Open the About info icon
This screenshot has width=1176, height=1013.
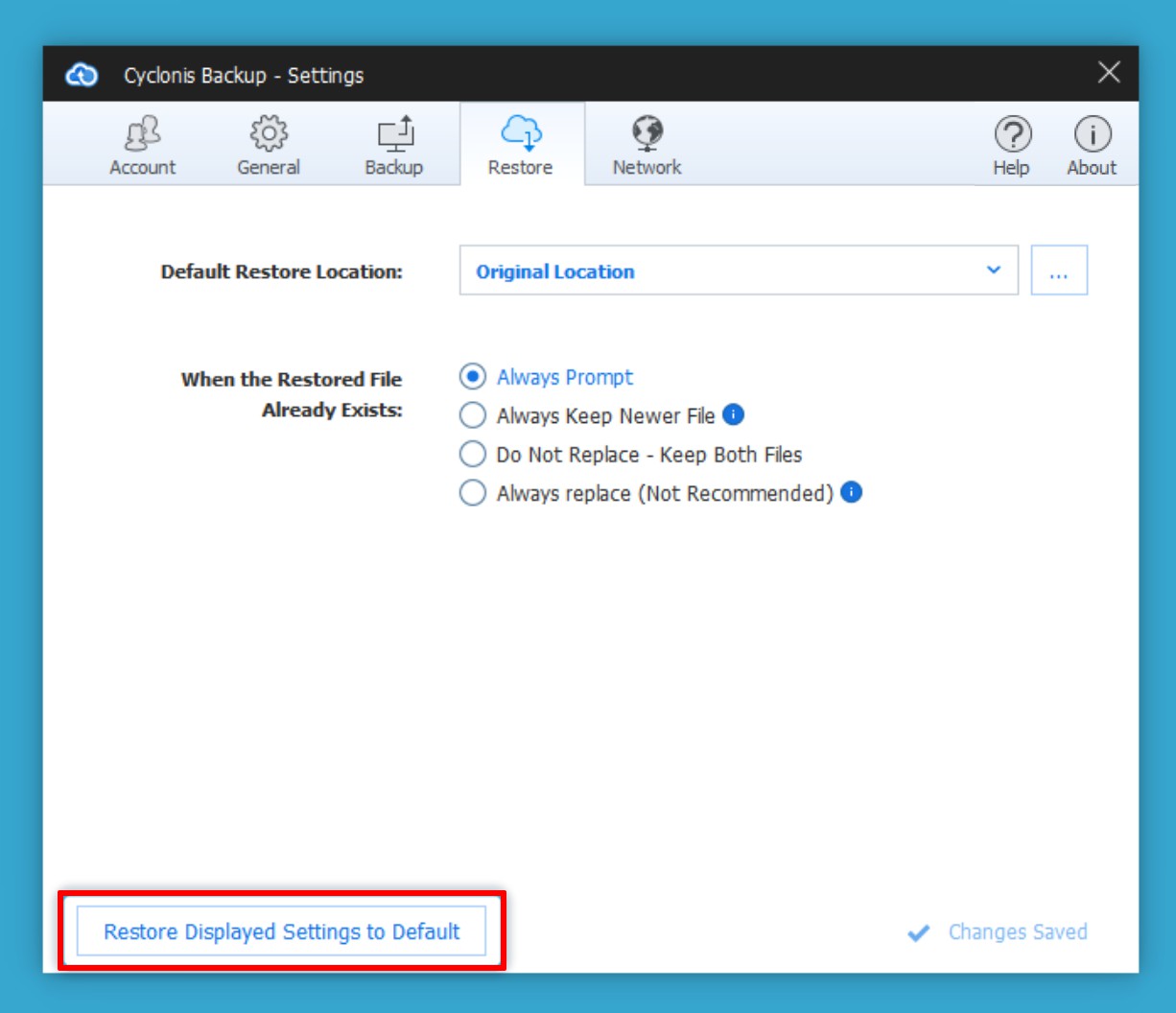click(1092, 134)
